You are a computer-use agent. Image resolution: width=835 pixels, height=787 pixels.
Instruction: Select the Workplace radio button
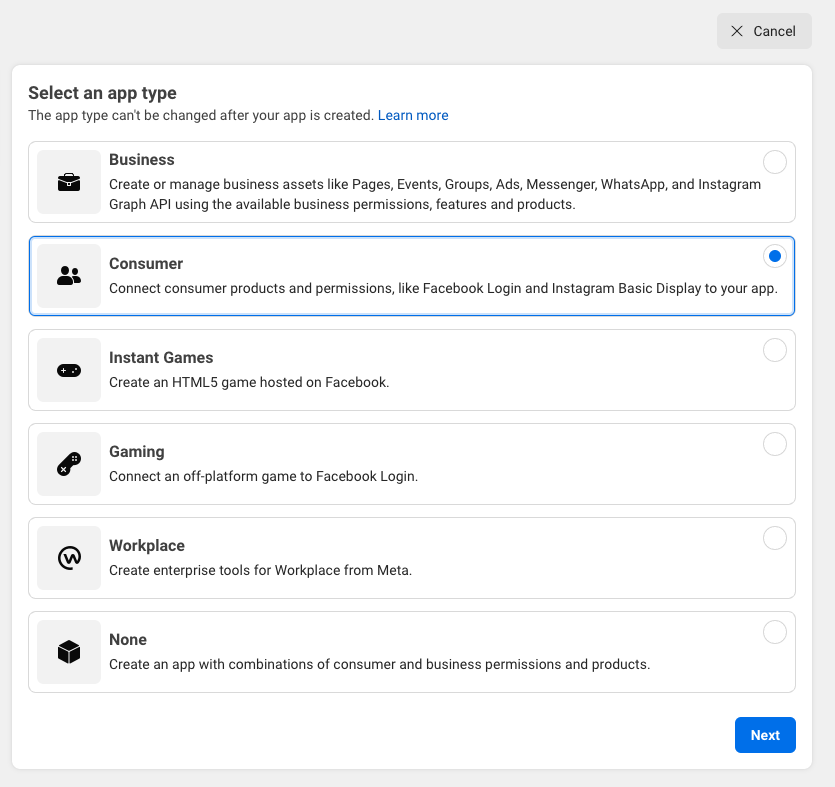point(775,538)
